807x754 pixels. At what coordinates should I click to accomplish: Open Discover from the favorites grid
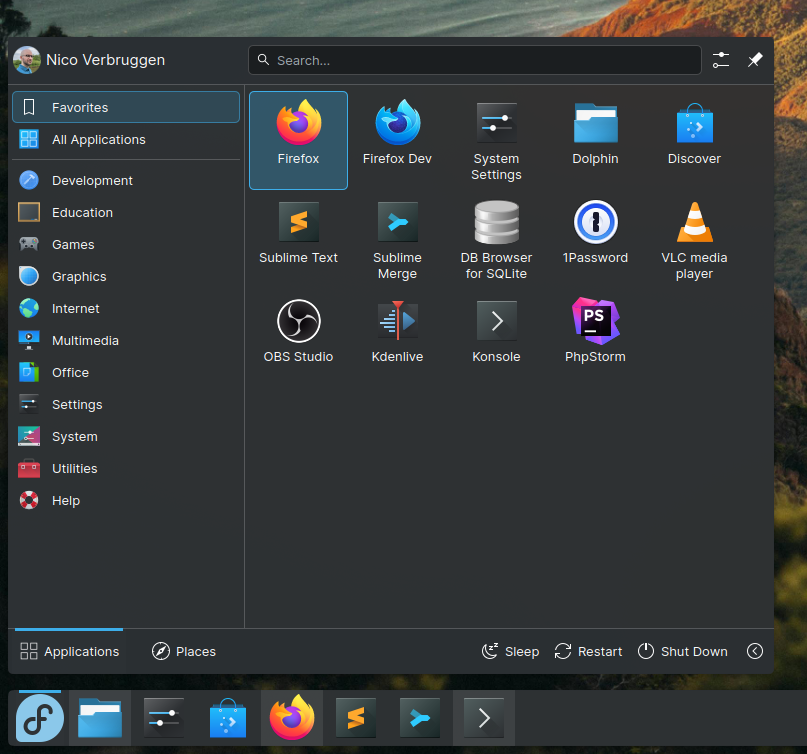[694, 140]
